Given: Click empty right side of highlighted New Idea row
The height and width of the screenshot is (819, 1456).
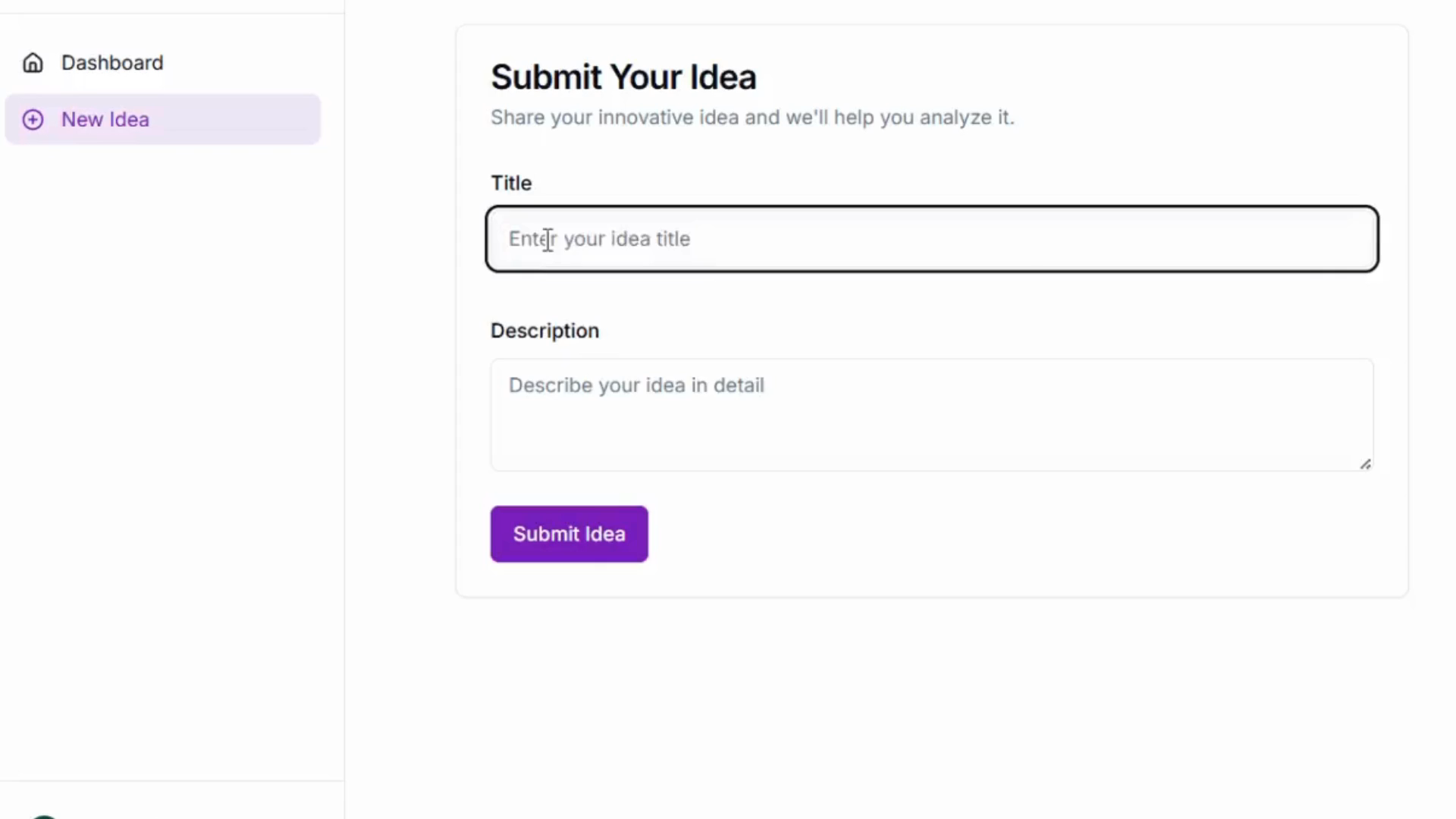Looking at the screenshot, I should [258, 120].
